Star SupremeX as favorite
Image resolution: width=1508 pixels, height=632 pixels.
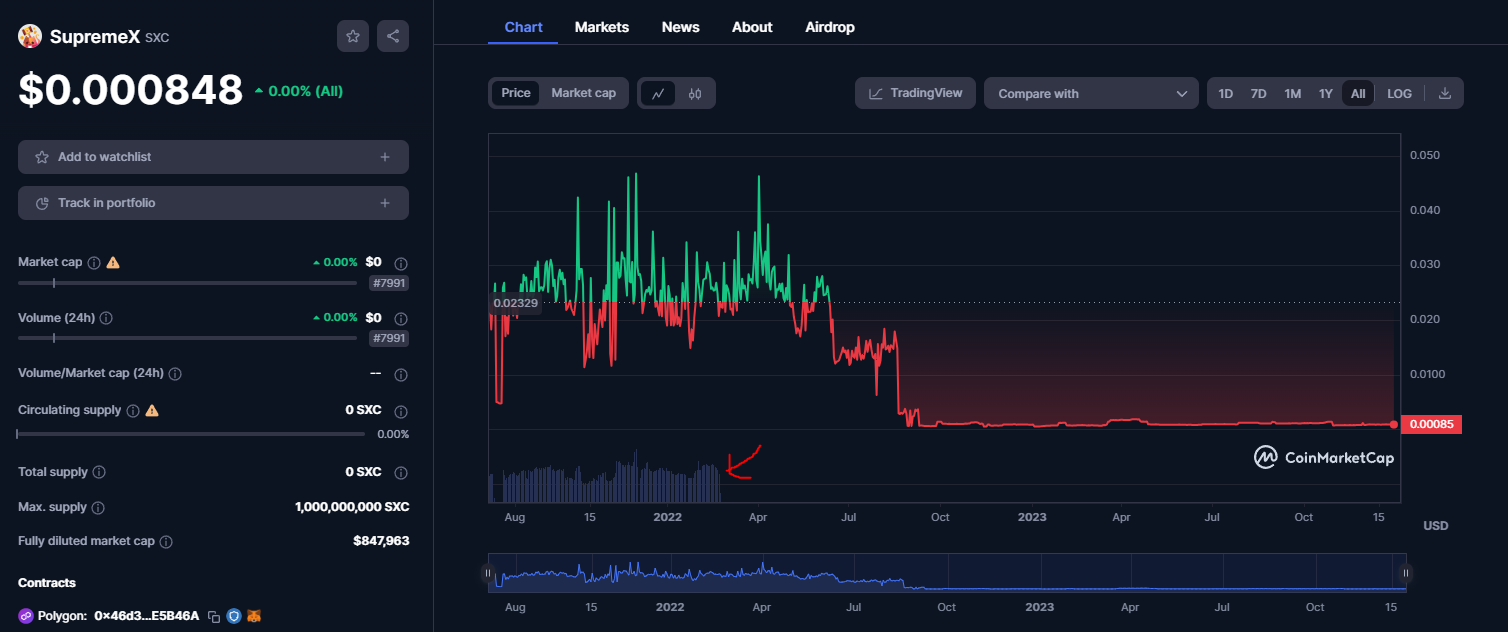(x=353, y=36)
